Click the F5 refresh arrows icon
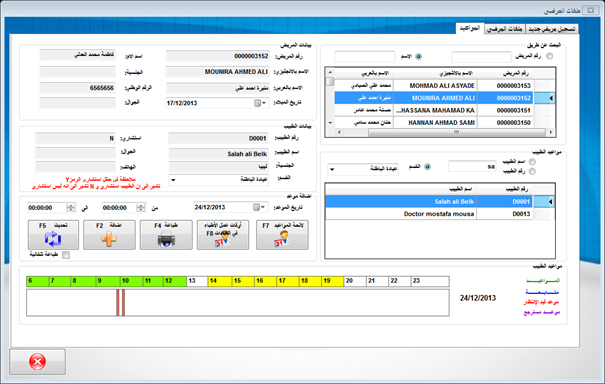The height and width of the screenshot is (384, 605). click(53, 239)
